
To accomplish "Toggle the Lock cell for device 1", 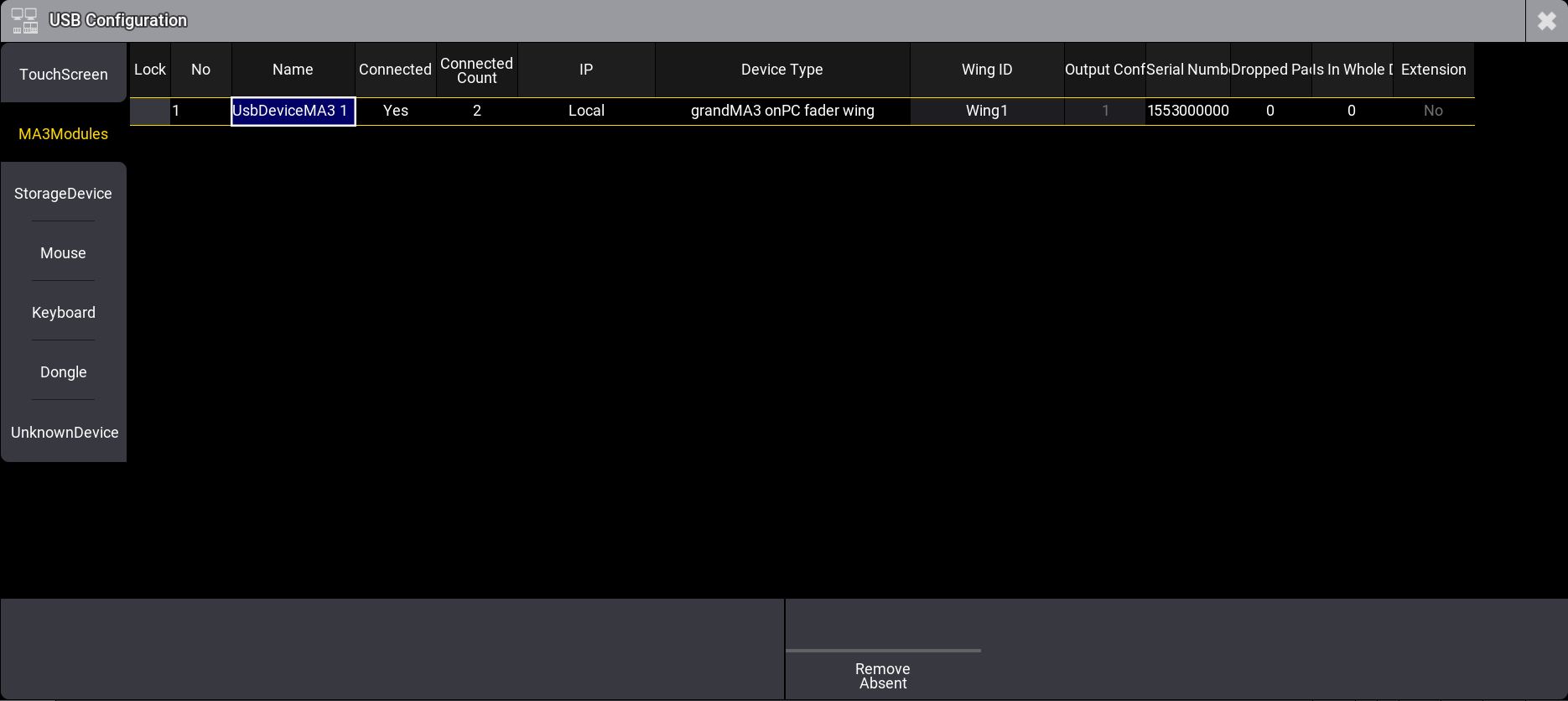I will point(150,111).
